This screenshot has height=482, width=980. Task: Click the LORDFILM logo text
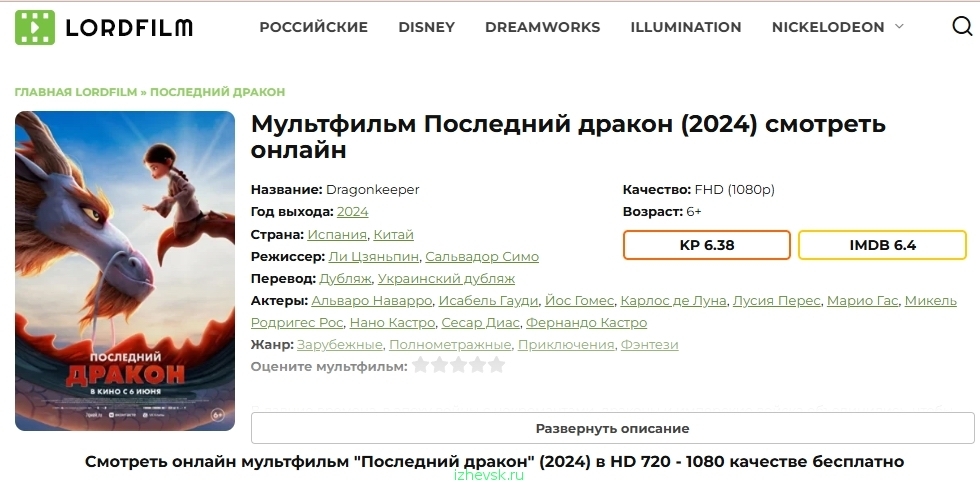129,28
